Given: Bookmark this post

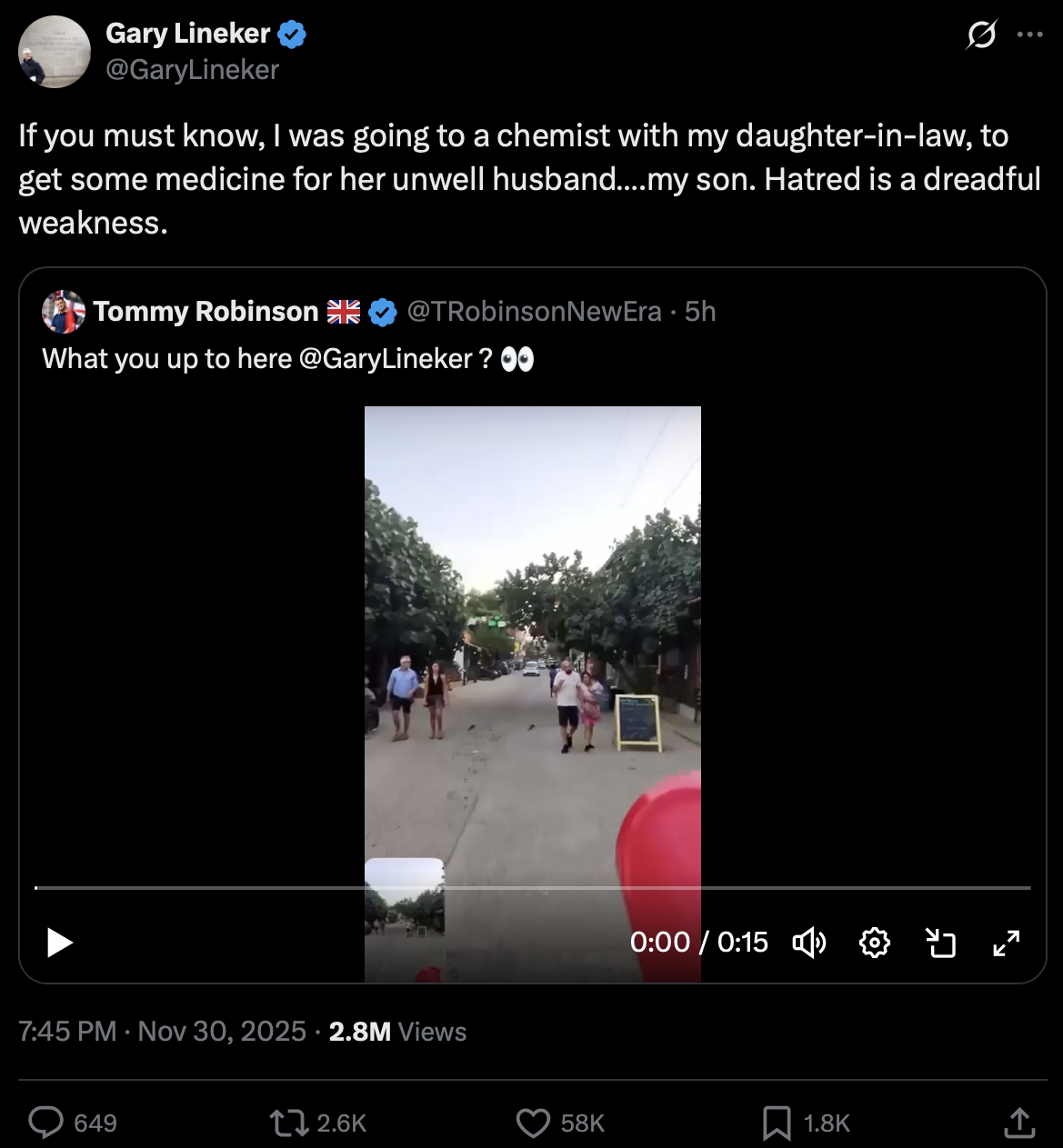Looking at the screenshot, I should click(776, 1123).
